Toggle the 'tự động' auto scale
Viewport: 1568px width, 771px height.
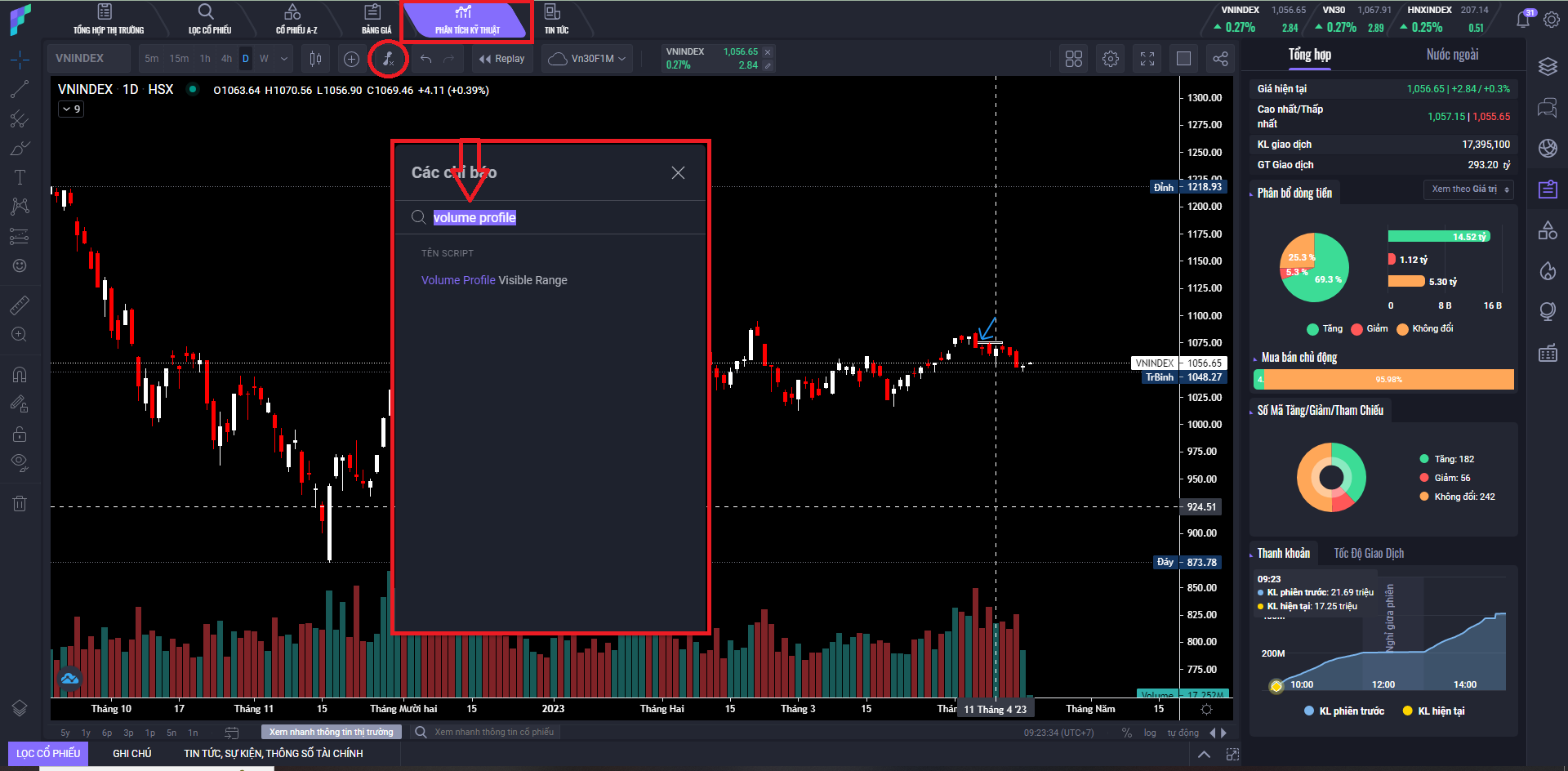[x=1183, y=733]
